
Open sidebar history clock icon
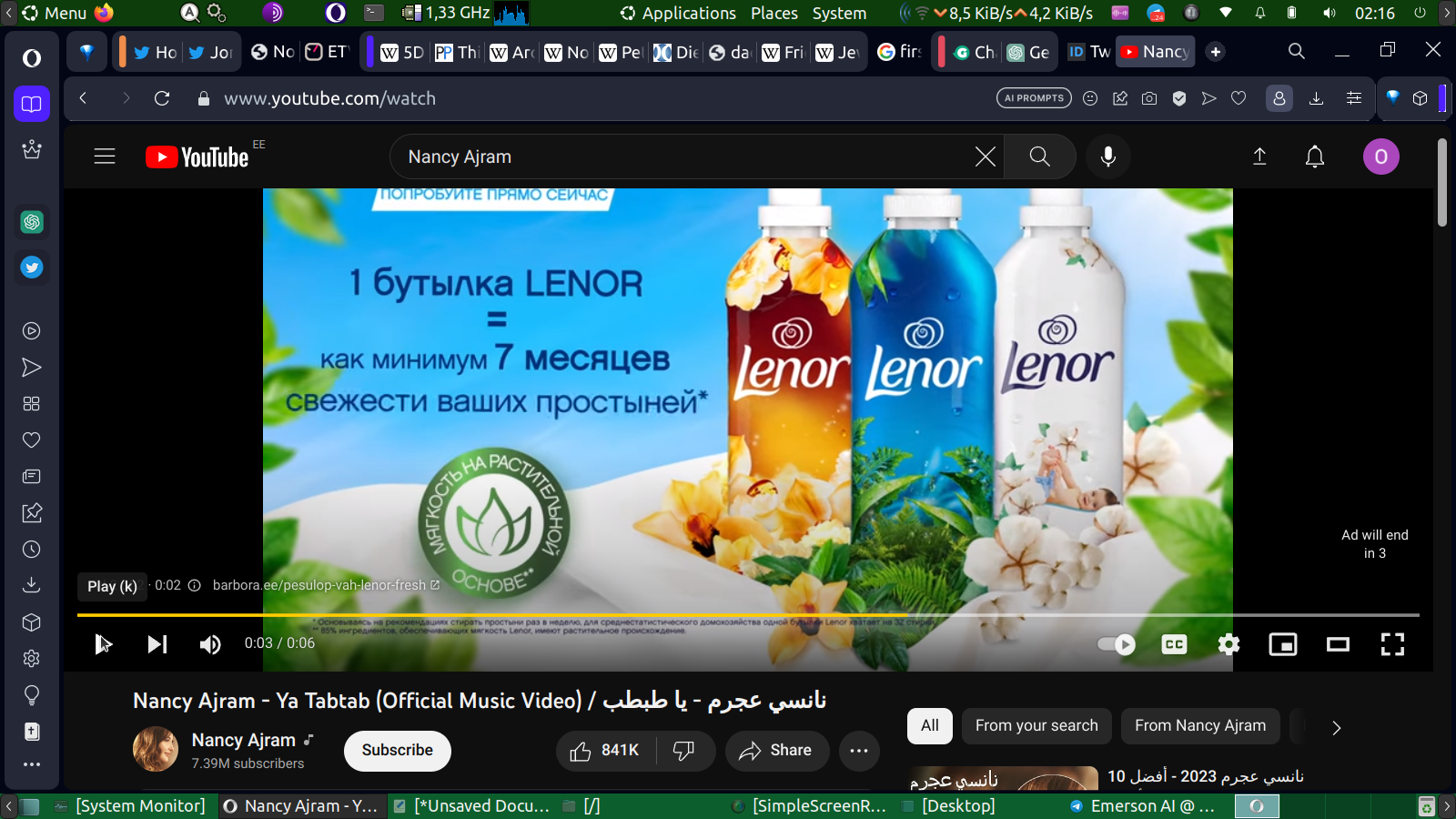(32, 550)
